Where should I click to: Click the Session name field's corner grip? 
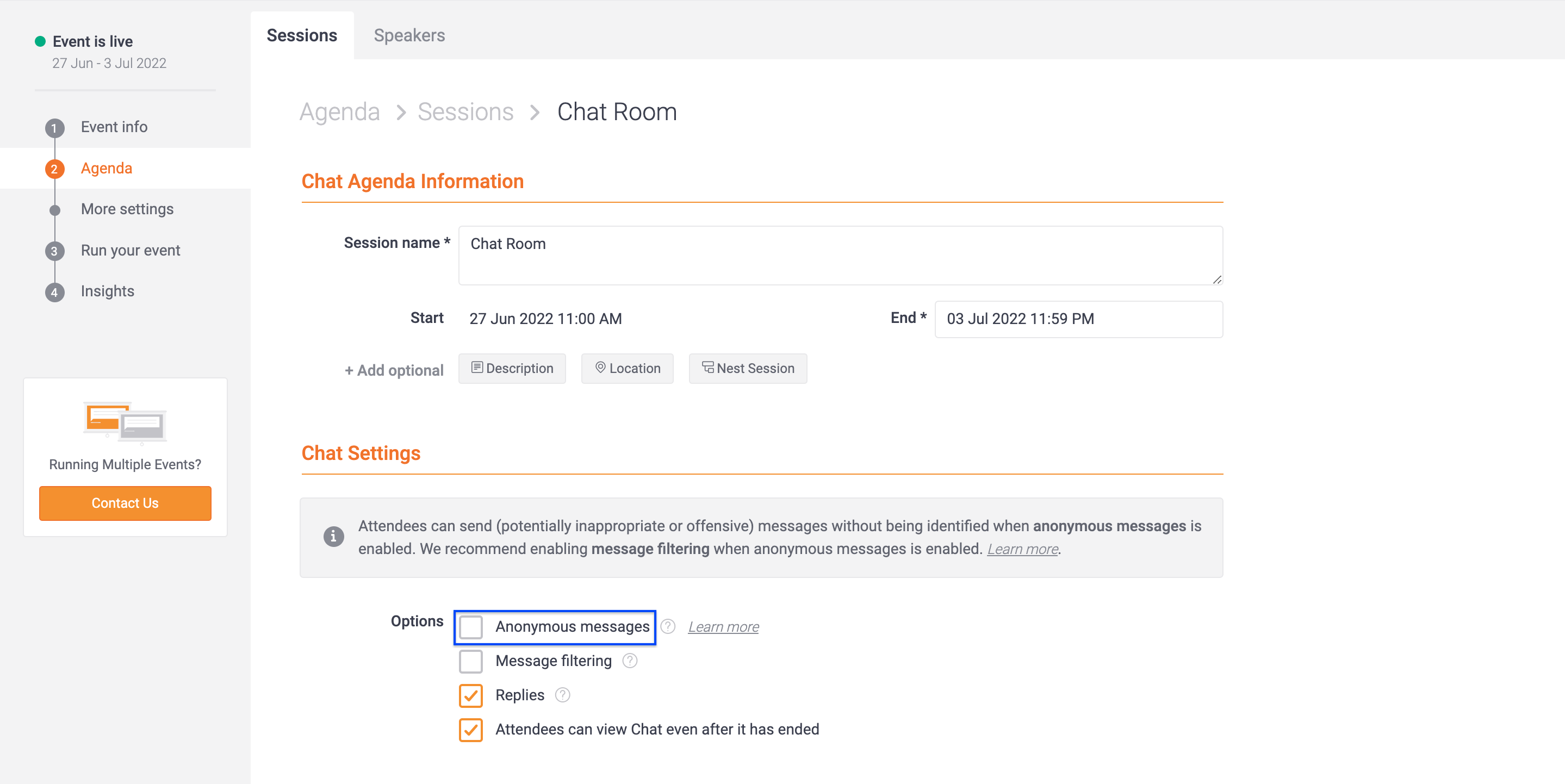click(x=1217, y=279)
